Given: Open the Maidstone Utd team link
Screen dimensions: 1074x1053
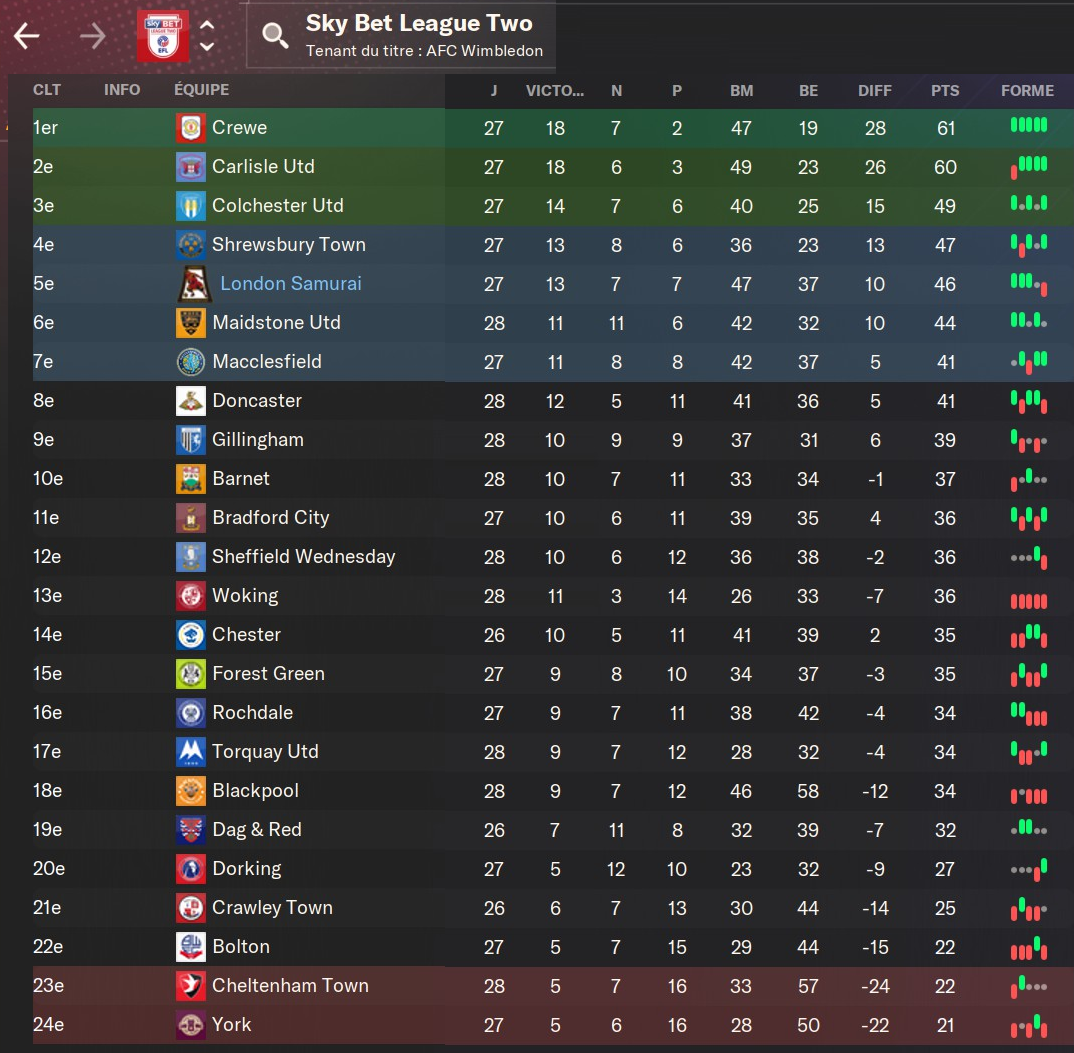Looking at the screenshot, I should 276,323.
